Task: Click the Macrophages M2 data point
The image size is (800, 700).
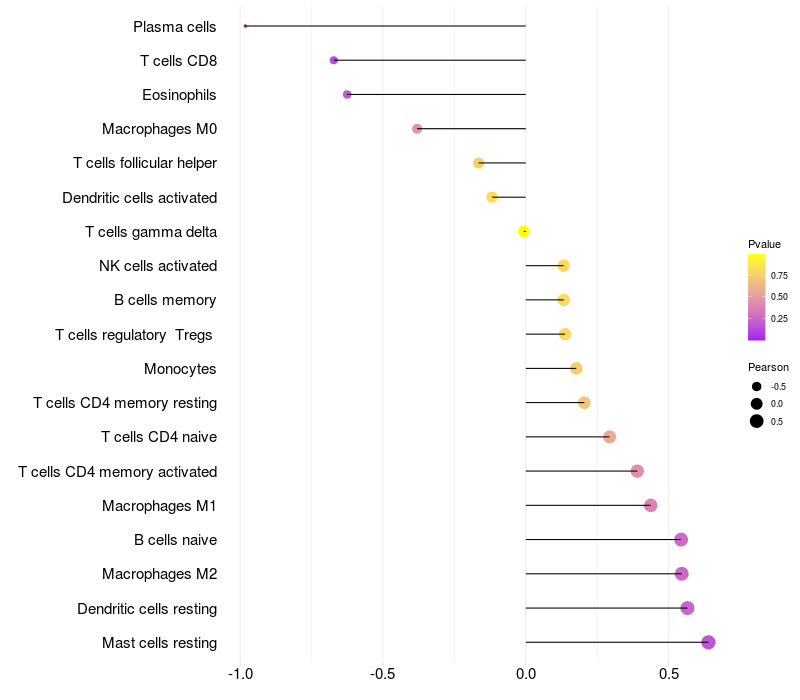Action: point(682,574)
